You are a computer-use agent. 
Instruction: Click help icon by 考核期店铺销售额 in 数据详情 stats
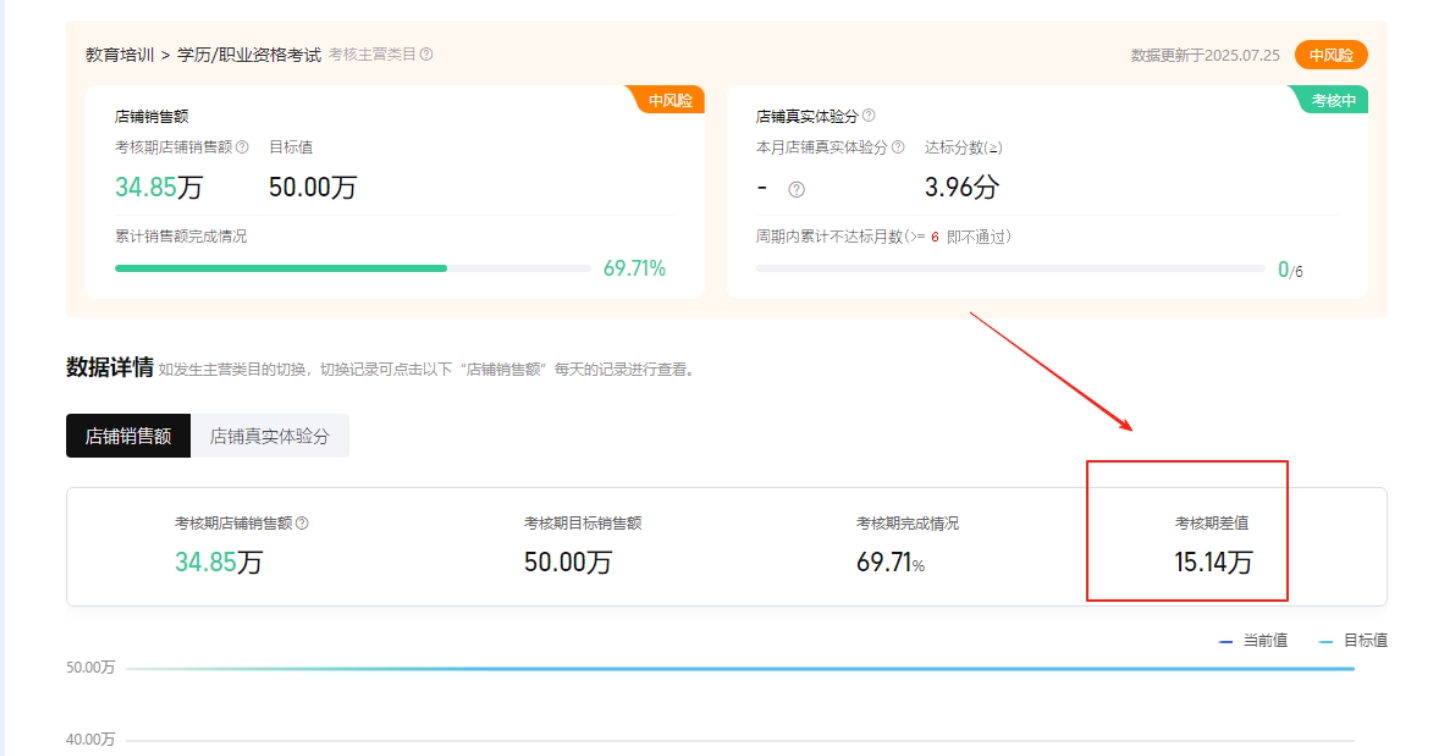pyautogui.click(x=302, y=523)
